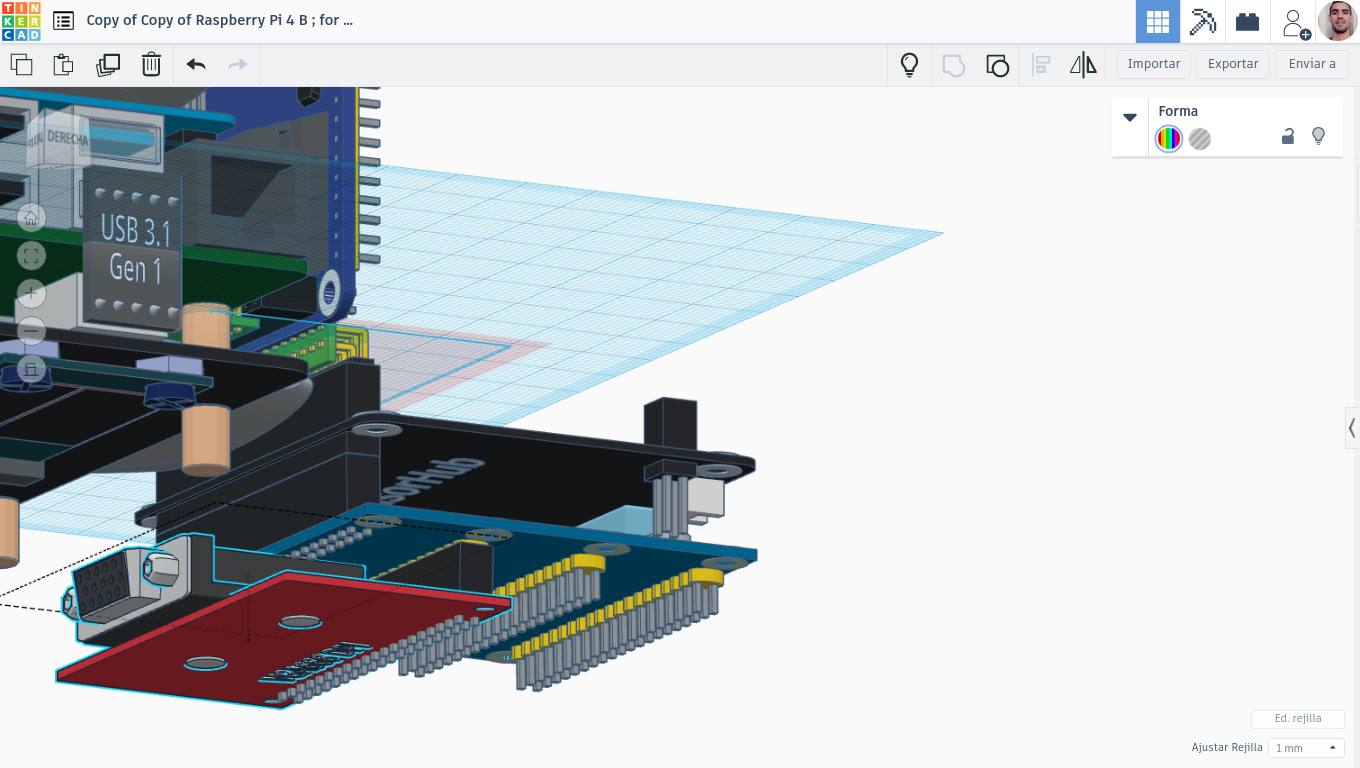
Task: Click the Enviar a button
Action: pyautogui.click(x=1312, y=64)
